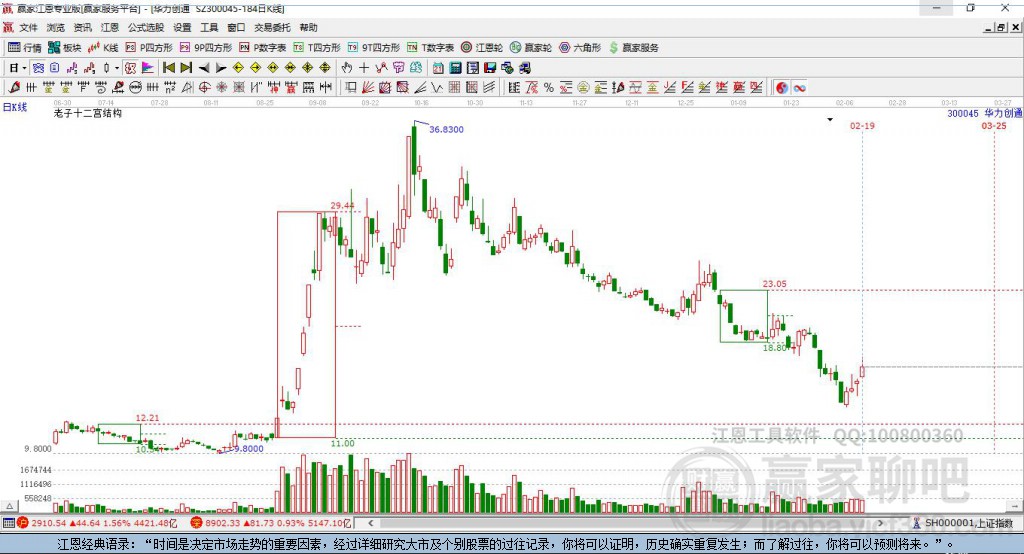
Task: Open the 工具 menu
Action: click(x=209, y=27)
